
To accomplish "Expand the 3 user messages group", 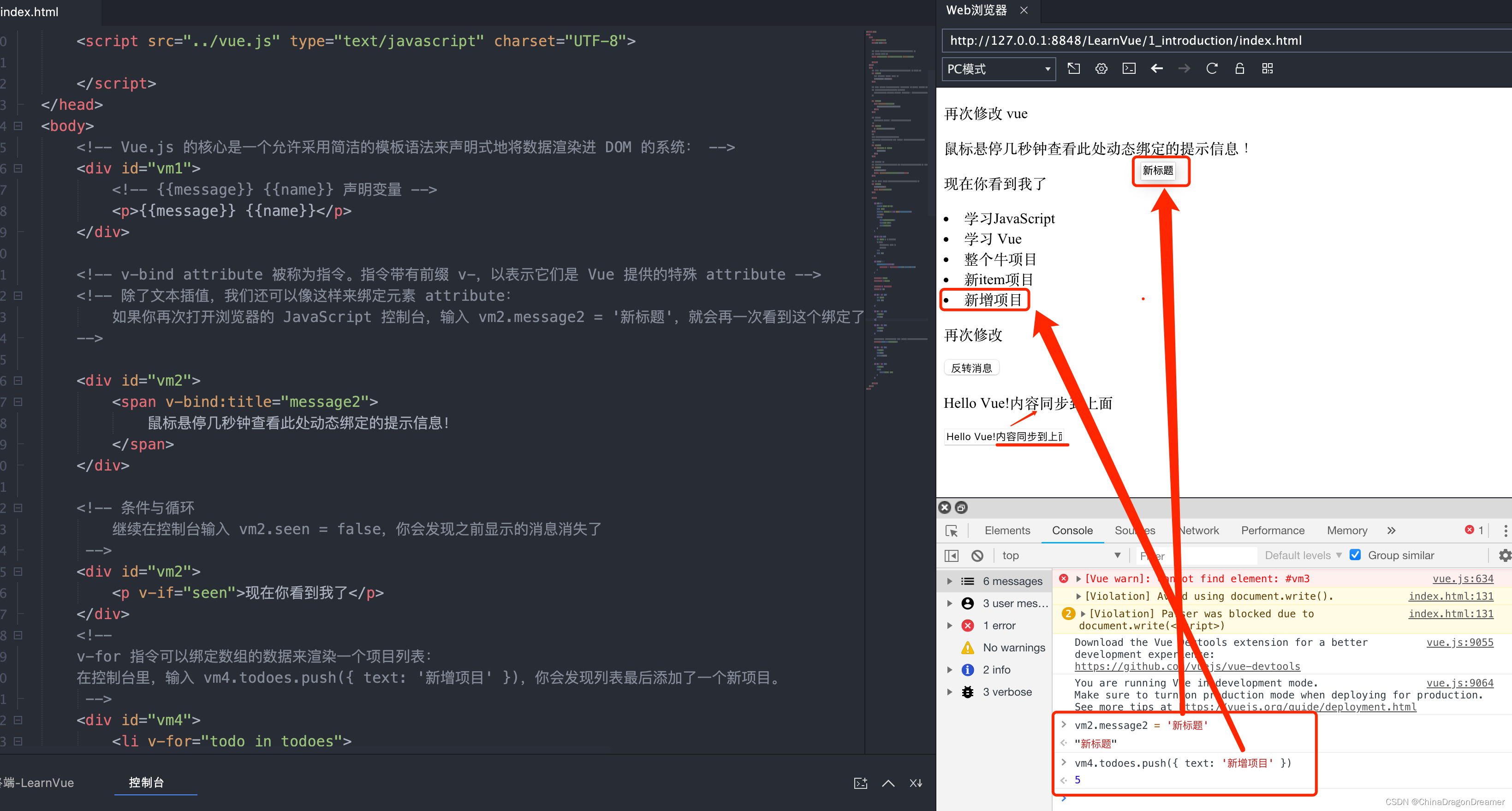I will click(950, 603).
